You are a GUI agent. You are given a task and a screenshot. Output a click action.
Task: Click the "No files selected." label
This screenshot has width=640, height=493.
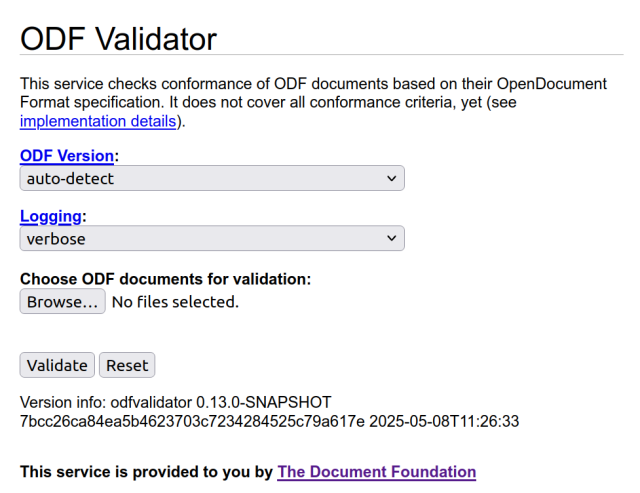[175, 302]
